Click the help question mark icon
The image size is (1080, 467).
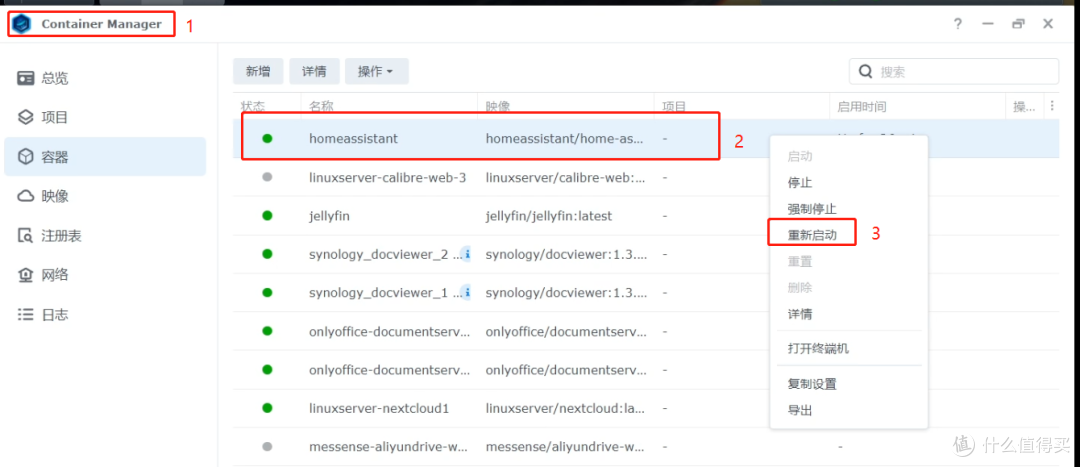pos(959,24)
